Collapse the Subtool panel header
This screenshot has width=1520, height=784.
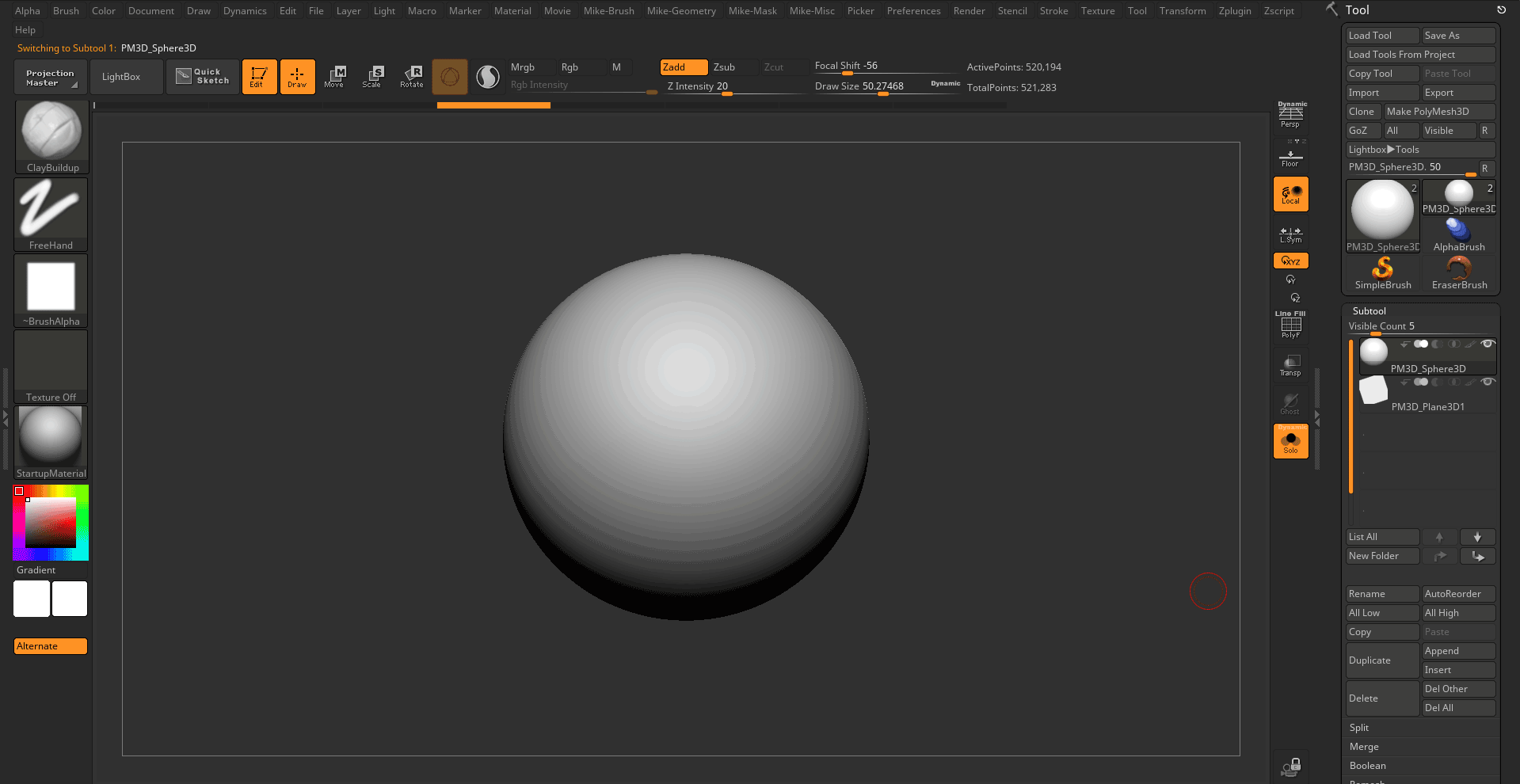(1370, 311)
